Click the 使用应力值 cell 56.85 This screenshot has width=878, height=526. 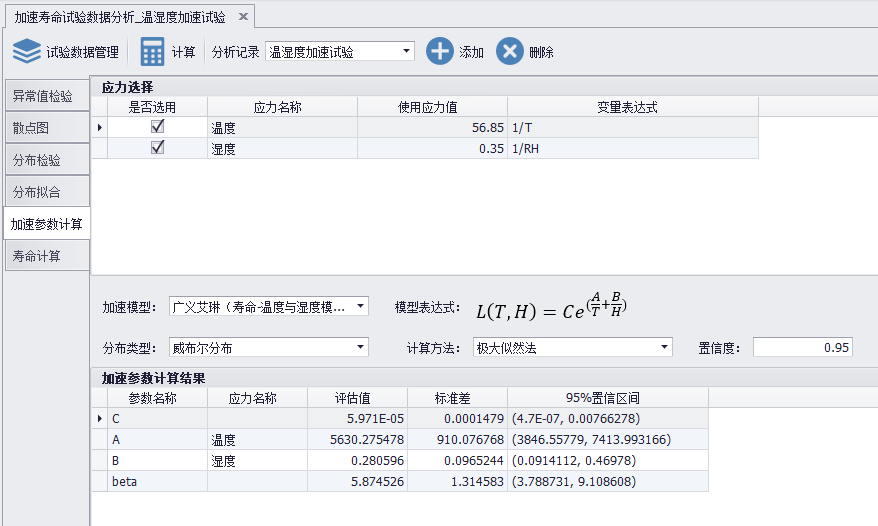pyautogui.click(x=432, y=128)
